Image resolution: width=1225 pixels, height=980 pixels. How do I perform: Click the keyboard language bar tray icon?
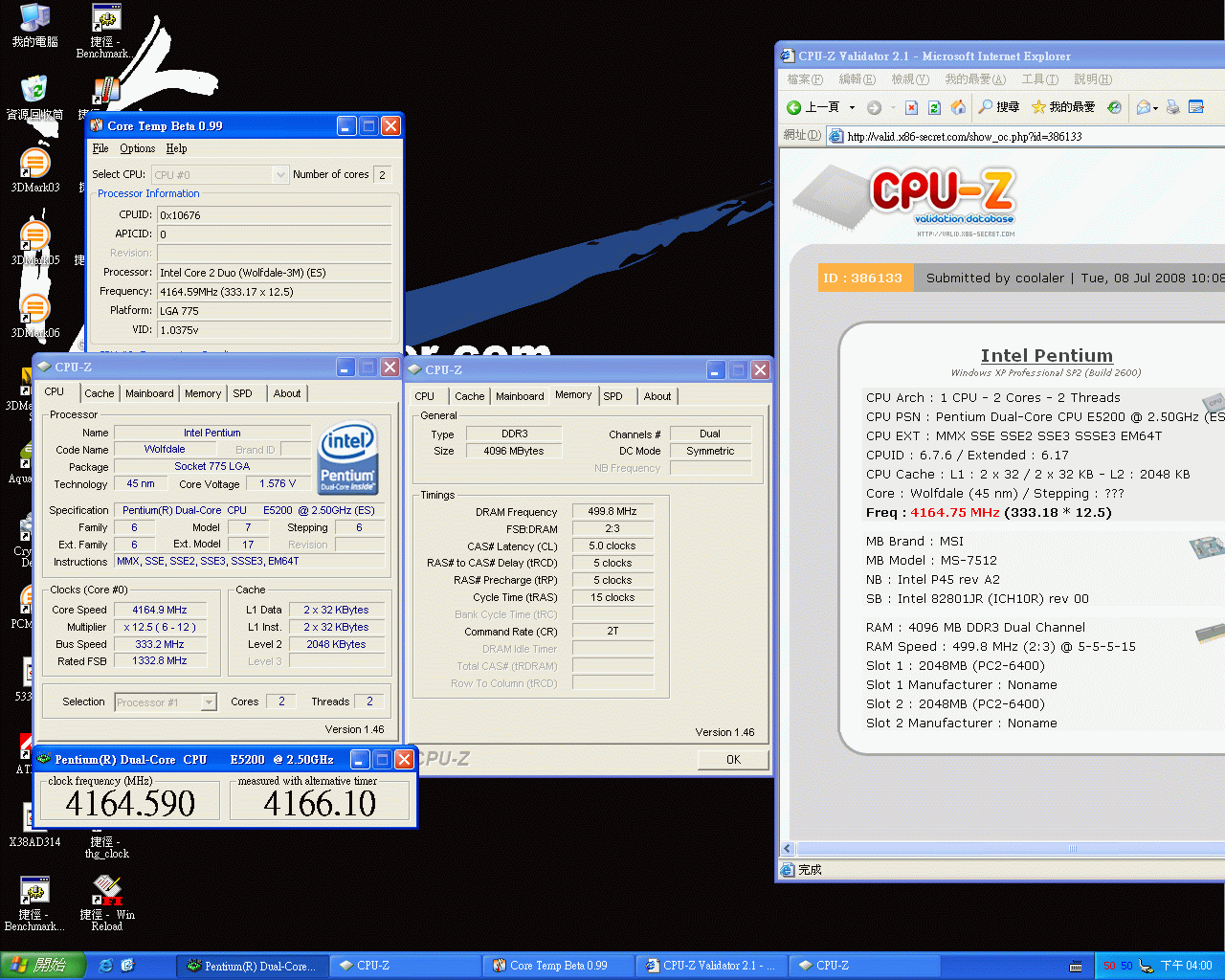[x=1076, y=967]
